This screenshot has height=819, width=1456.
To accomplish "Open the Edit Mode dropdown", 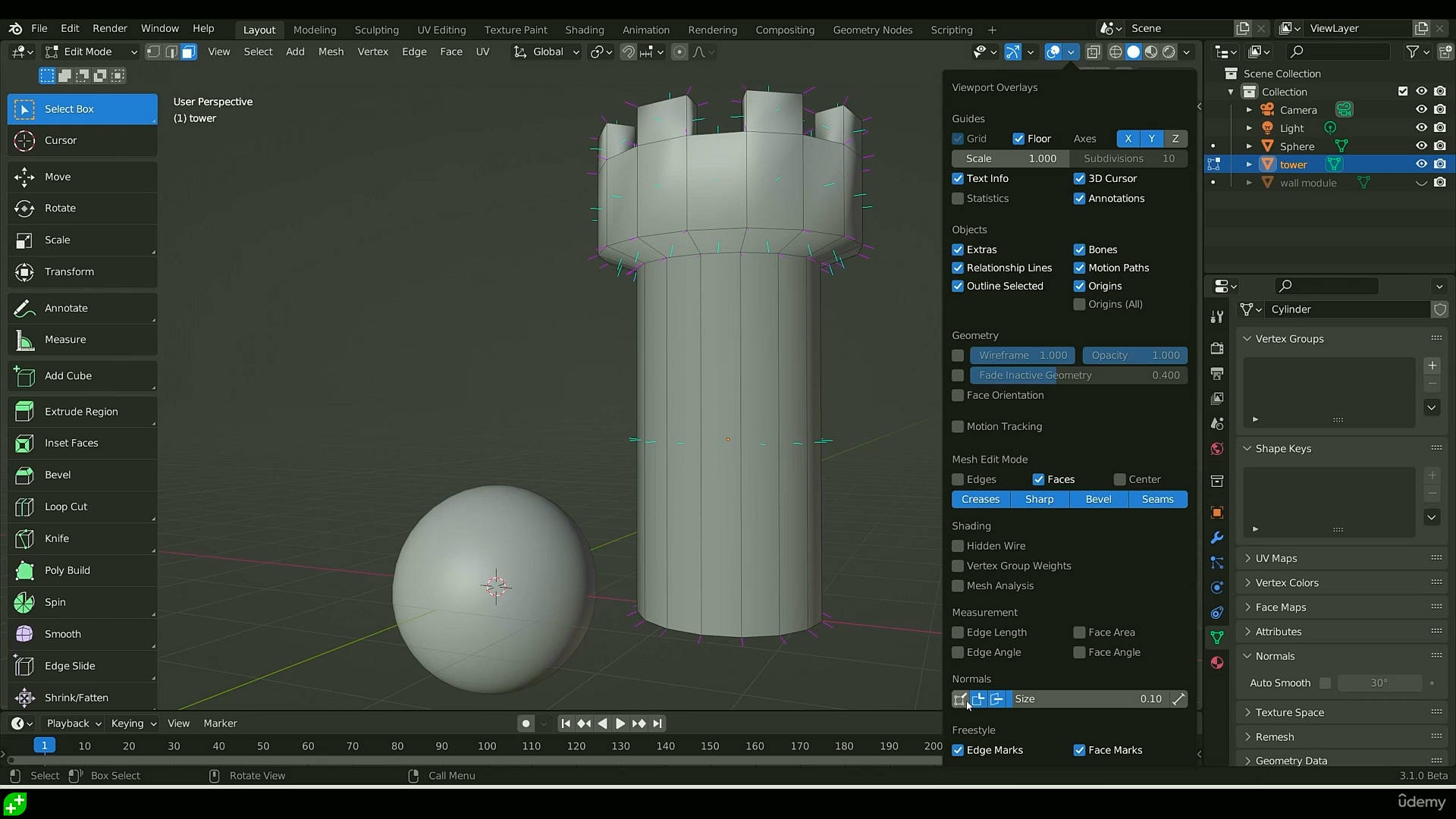I will pyautogui.click(x=91, y=52).
